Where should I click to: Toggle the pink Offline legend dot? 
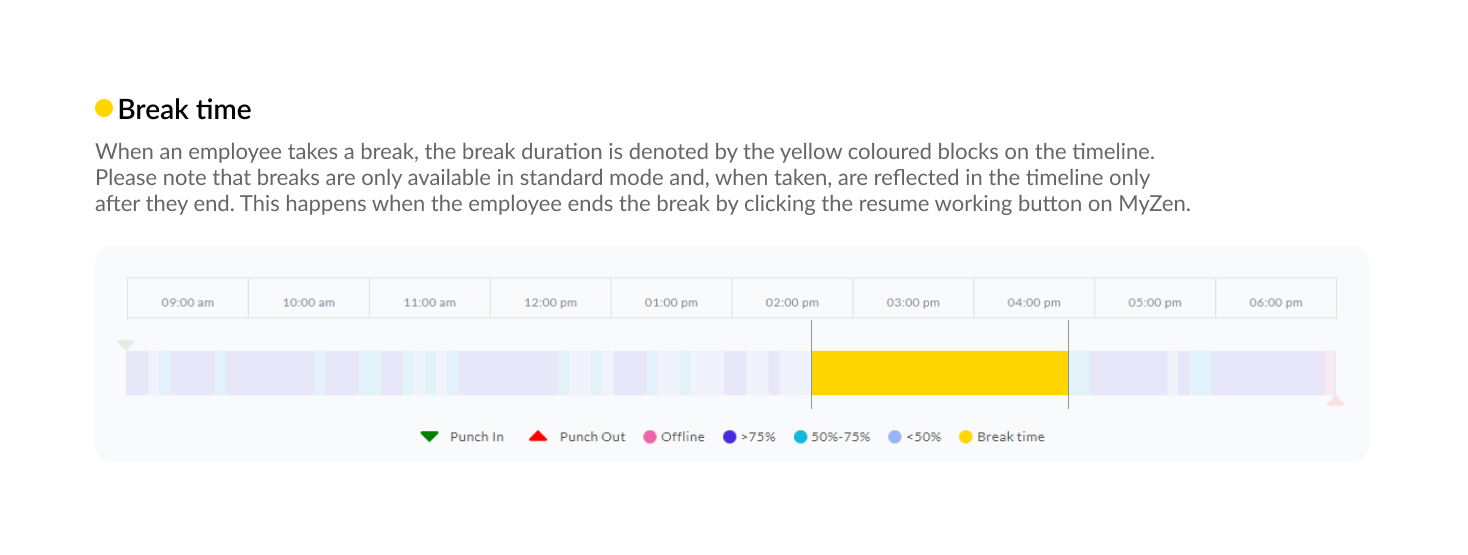point(650,437)
